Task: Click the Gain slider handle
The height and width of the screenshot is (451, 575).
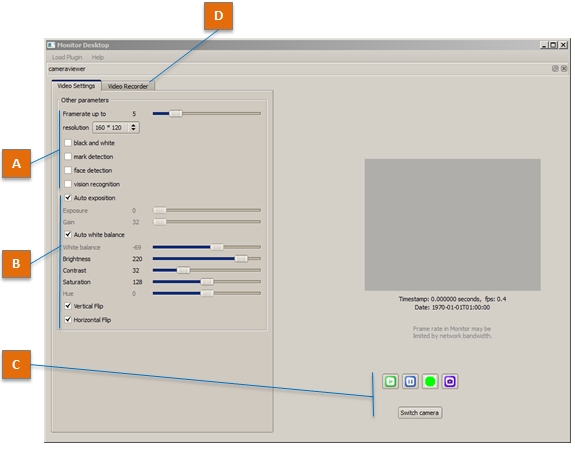Action: (x=160, y=222)
